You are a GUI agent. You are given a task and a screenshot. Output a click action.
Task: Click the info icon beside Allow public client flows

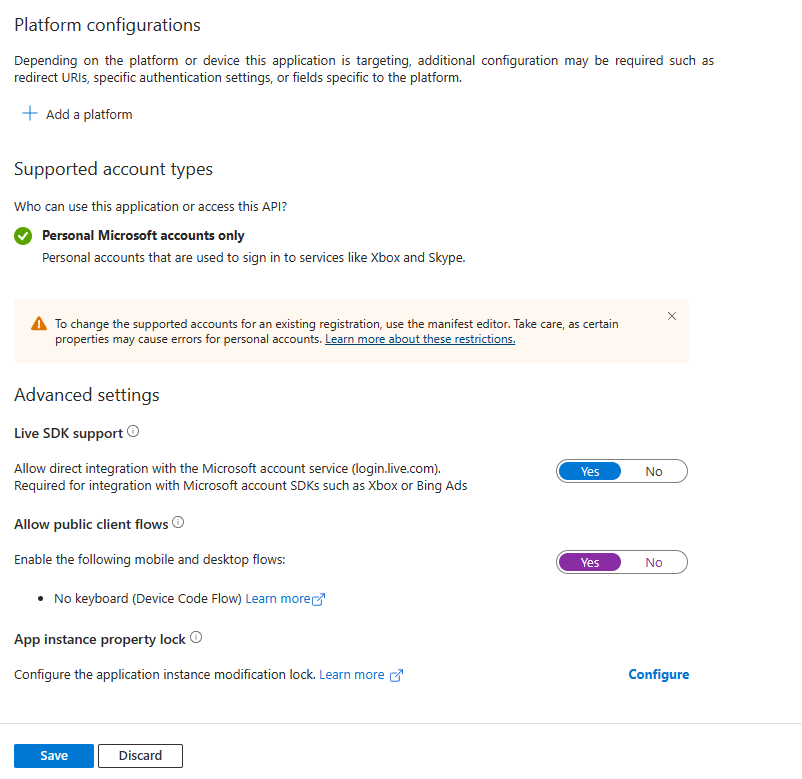pyautogui.click(x=178, y=522)
